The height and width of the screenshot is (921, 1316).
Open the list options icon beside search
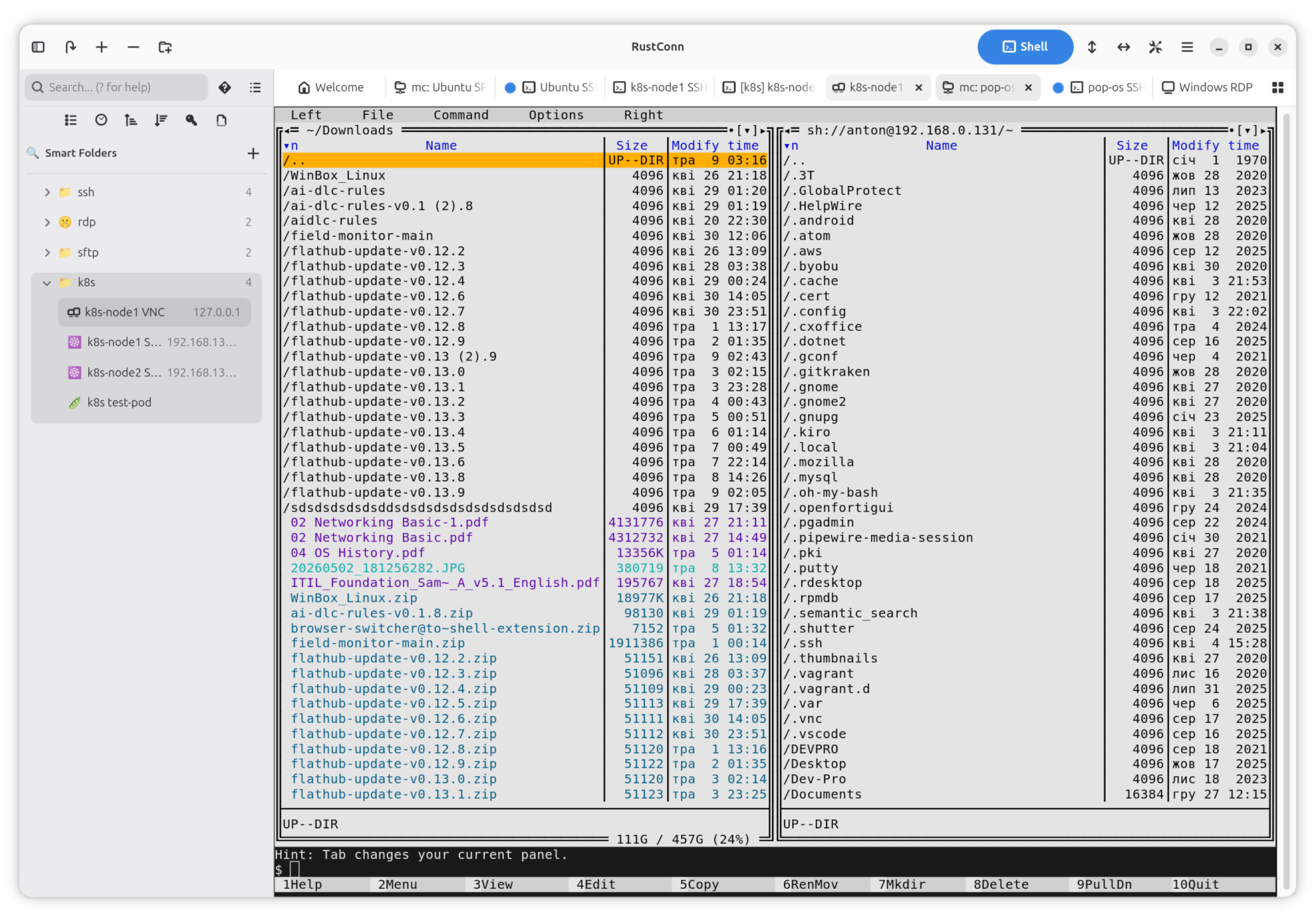coord(255,87)
